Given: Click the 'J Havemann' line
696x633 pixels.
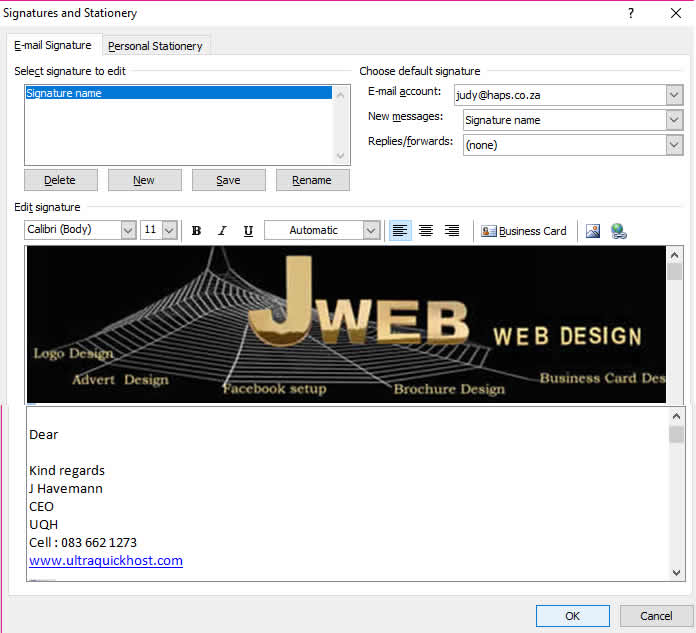Looking at the screenshot, I should (x=66, y=488).
